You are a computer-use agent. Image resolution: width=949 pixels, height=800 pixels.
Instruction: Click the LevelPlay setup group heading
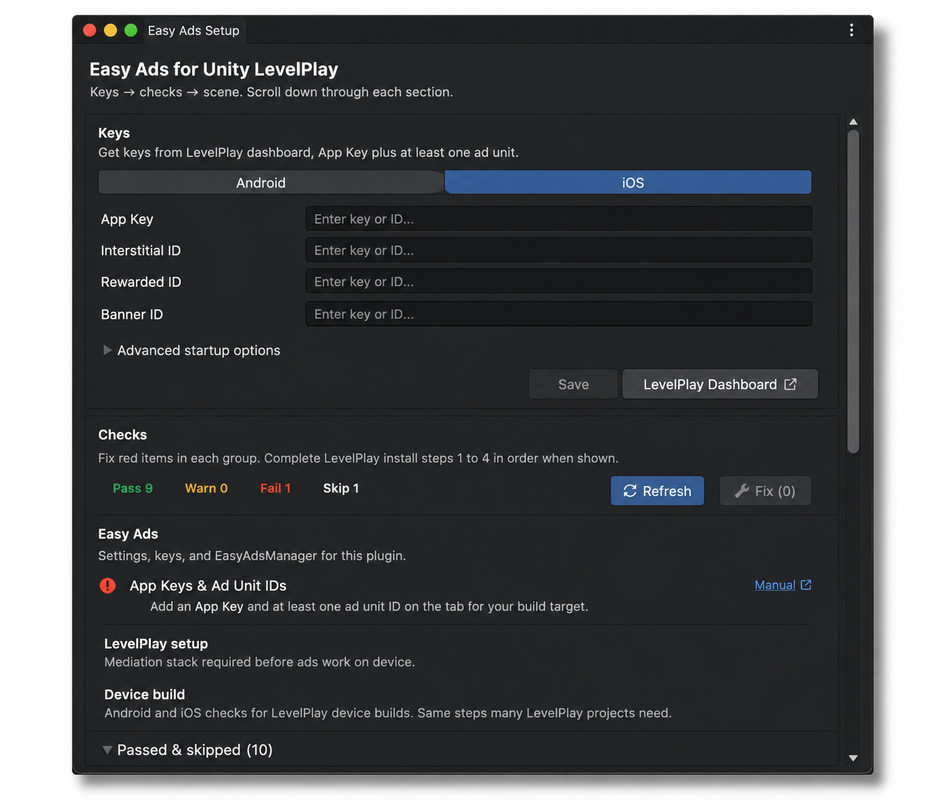tap(156, 644)
